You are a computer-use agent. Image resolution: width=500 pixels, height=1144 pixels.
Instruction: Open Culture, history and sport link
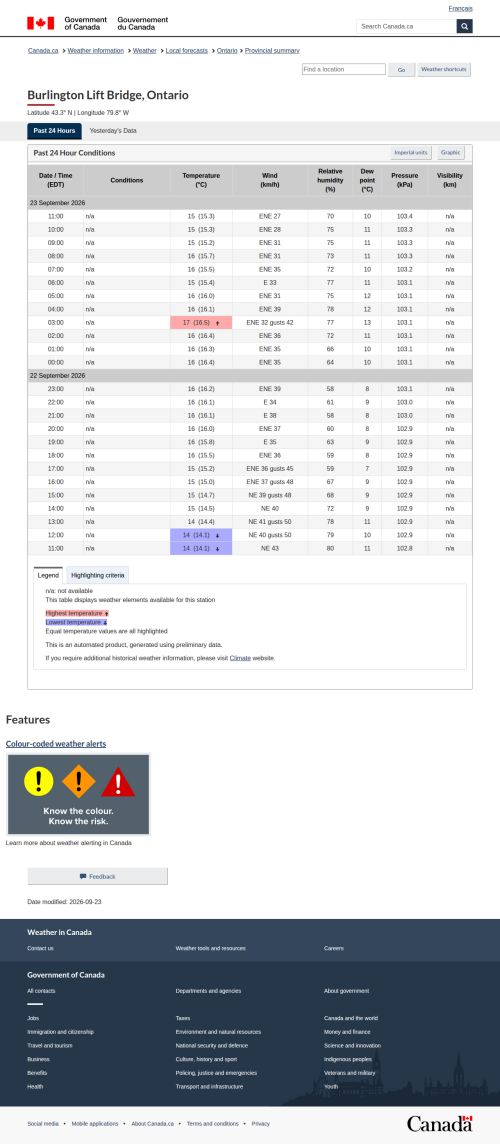tap(207, 1059)
